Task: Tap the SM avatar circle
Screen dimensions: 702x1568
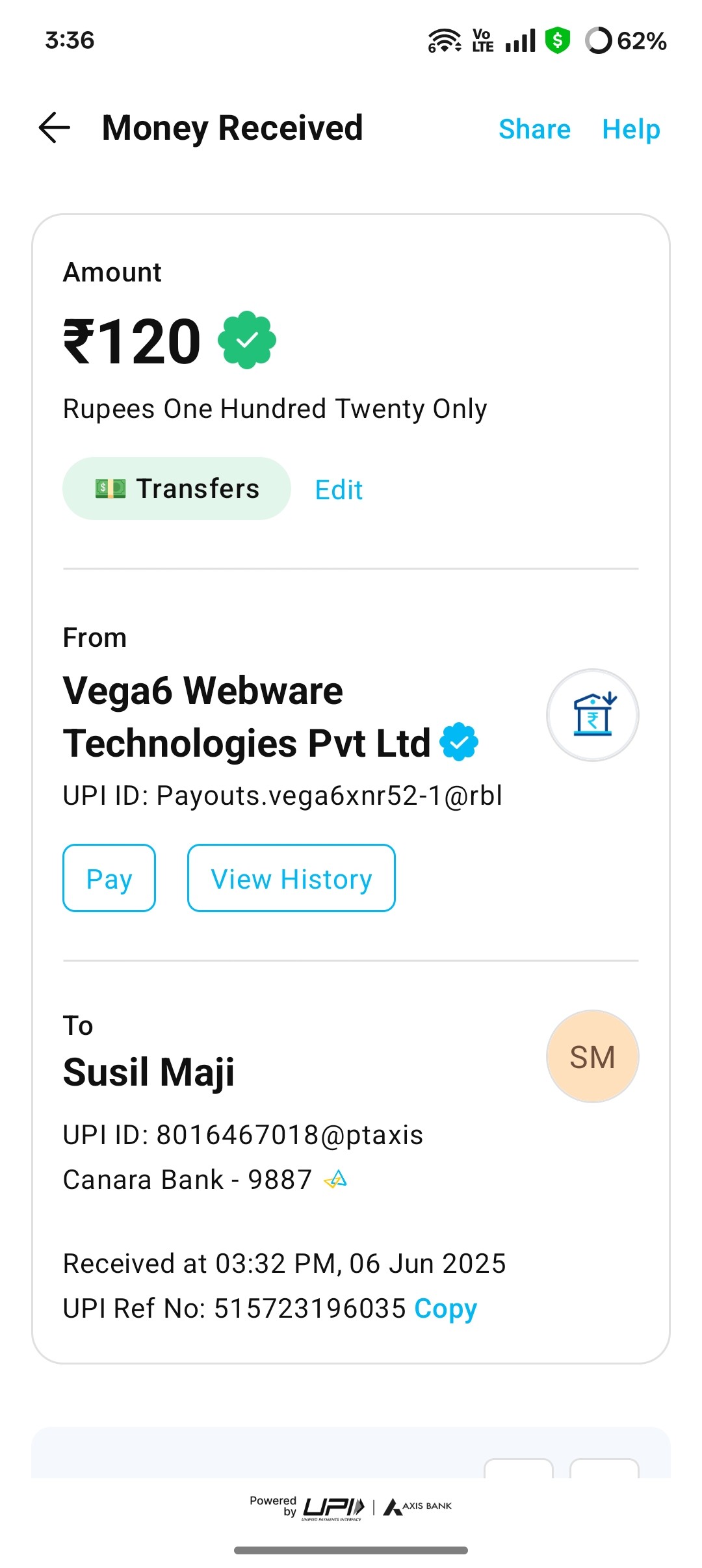Action: tap(592, 1056)
